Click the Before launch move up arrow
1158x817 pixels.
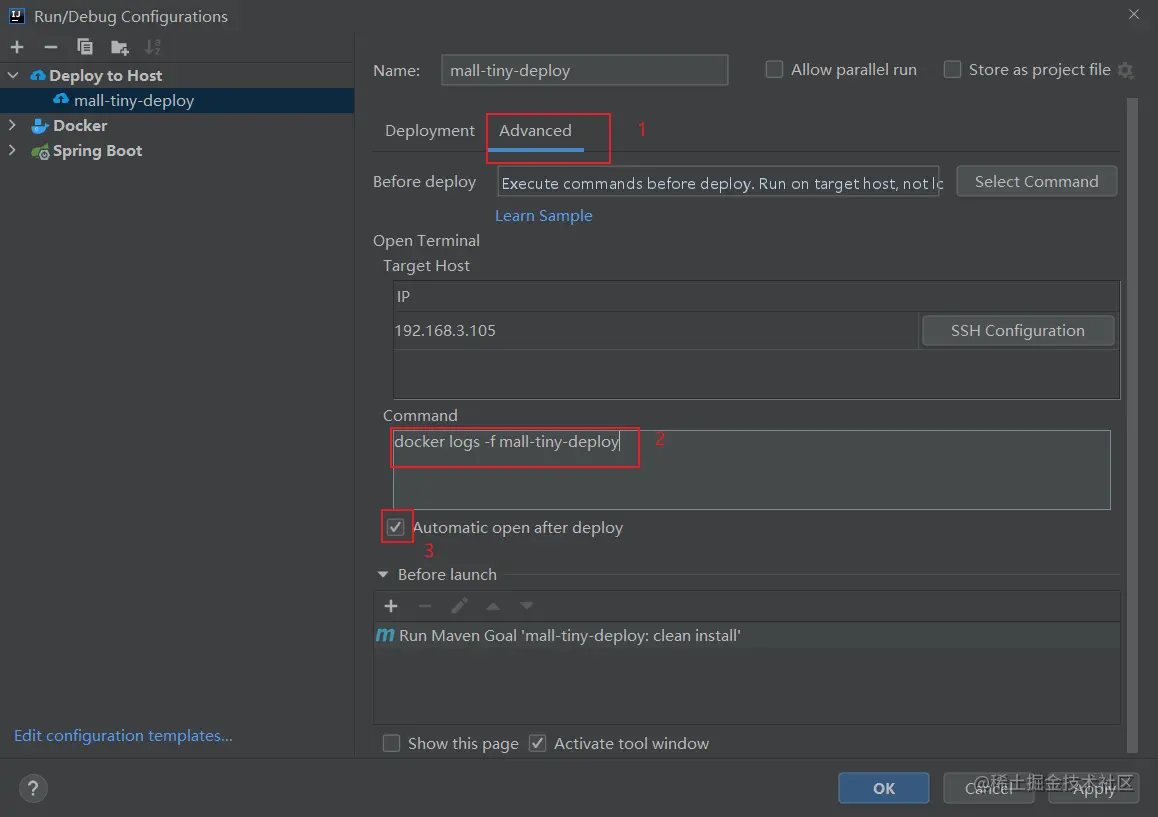point(493,606)
